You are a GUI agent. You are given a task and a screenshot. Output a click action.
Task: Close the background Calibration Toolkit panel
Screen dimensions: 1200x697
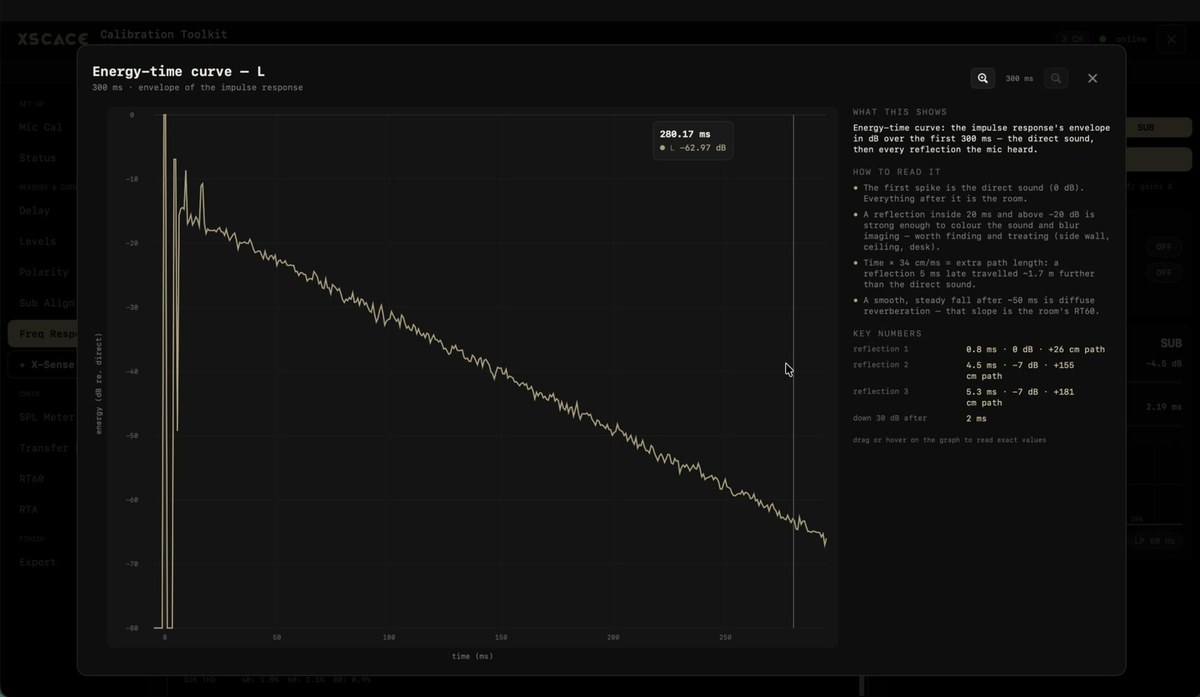[1171, 39]
